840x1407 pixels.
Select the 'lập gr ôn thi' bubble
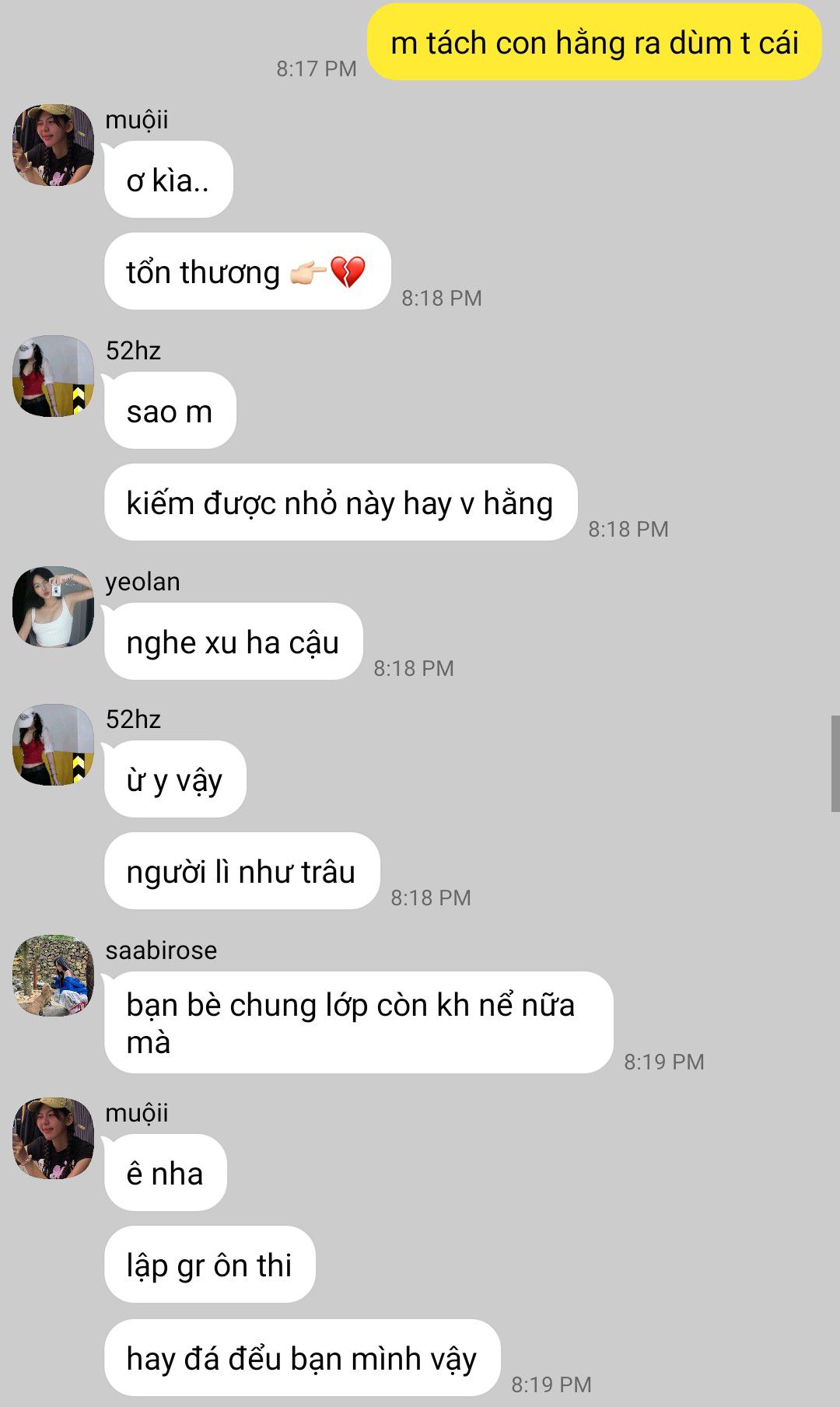(210, 1265)
